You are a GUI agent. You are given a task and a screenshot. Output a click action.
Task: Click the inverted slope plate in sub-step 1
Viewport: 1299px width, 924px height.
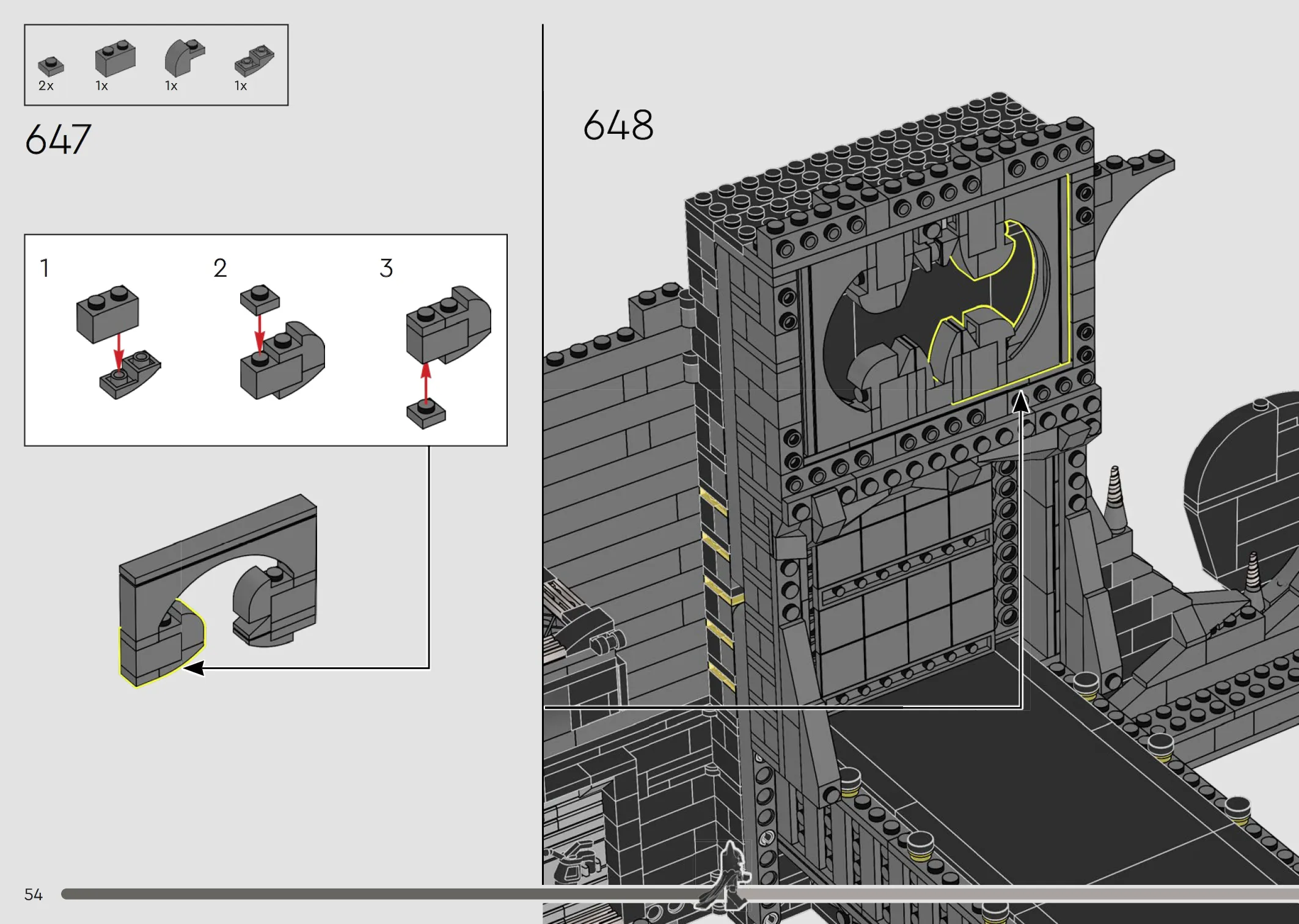[130, 375]
